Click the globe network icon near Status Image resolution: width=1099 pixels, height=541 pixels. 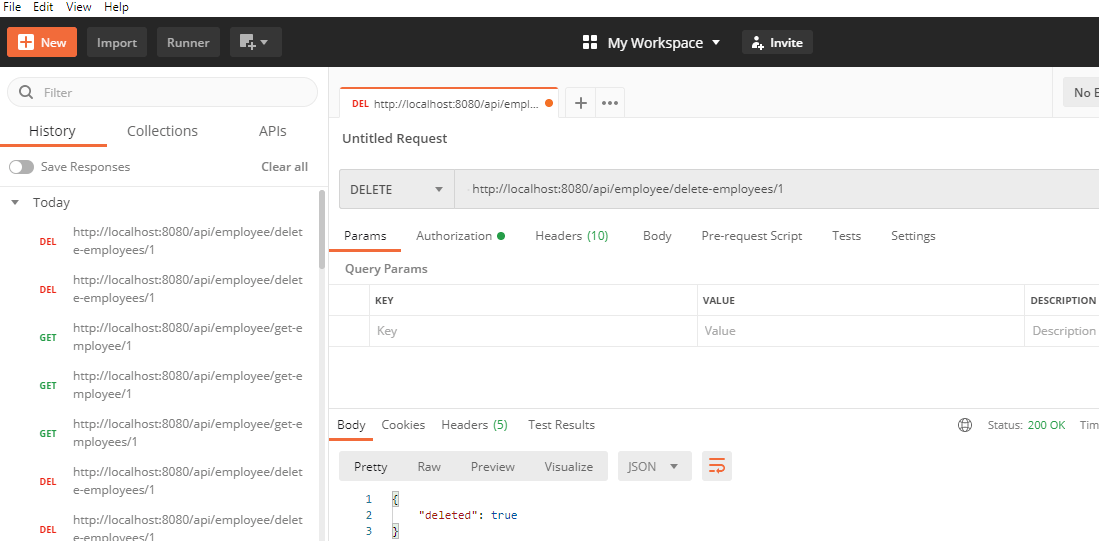965,425
